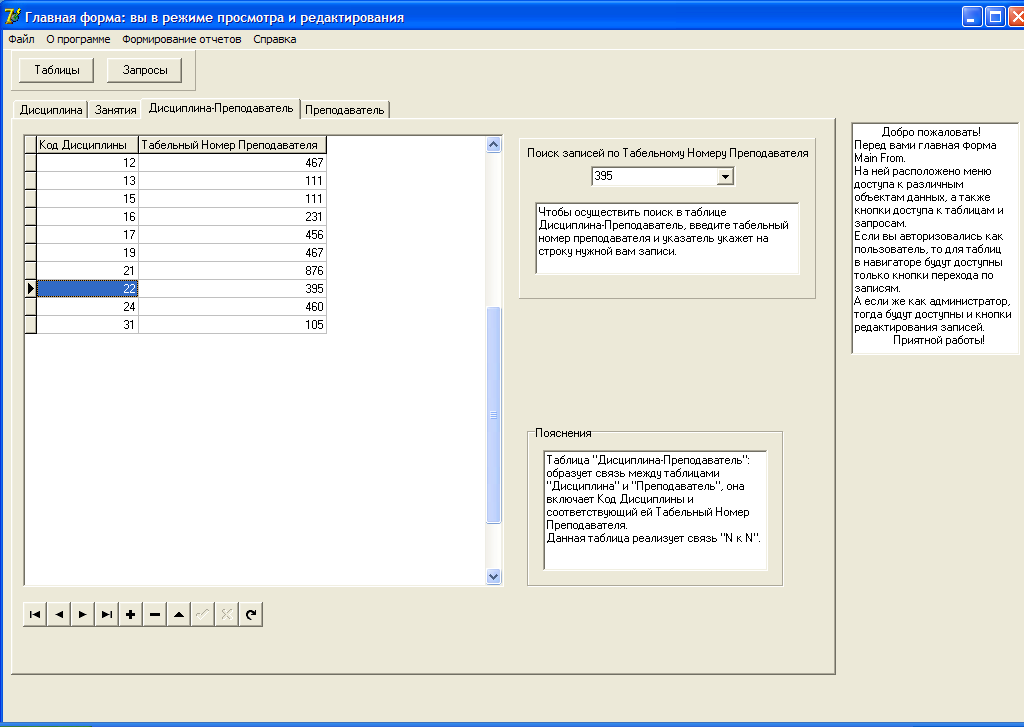Image resolution: width=1024 pixels, height=727 pixels.
Task: Select cell with discipline code 17
Action: point(88,234)
